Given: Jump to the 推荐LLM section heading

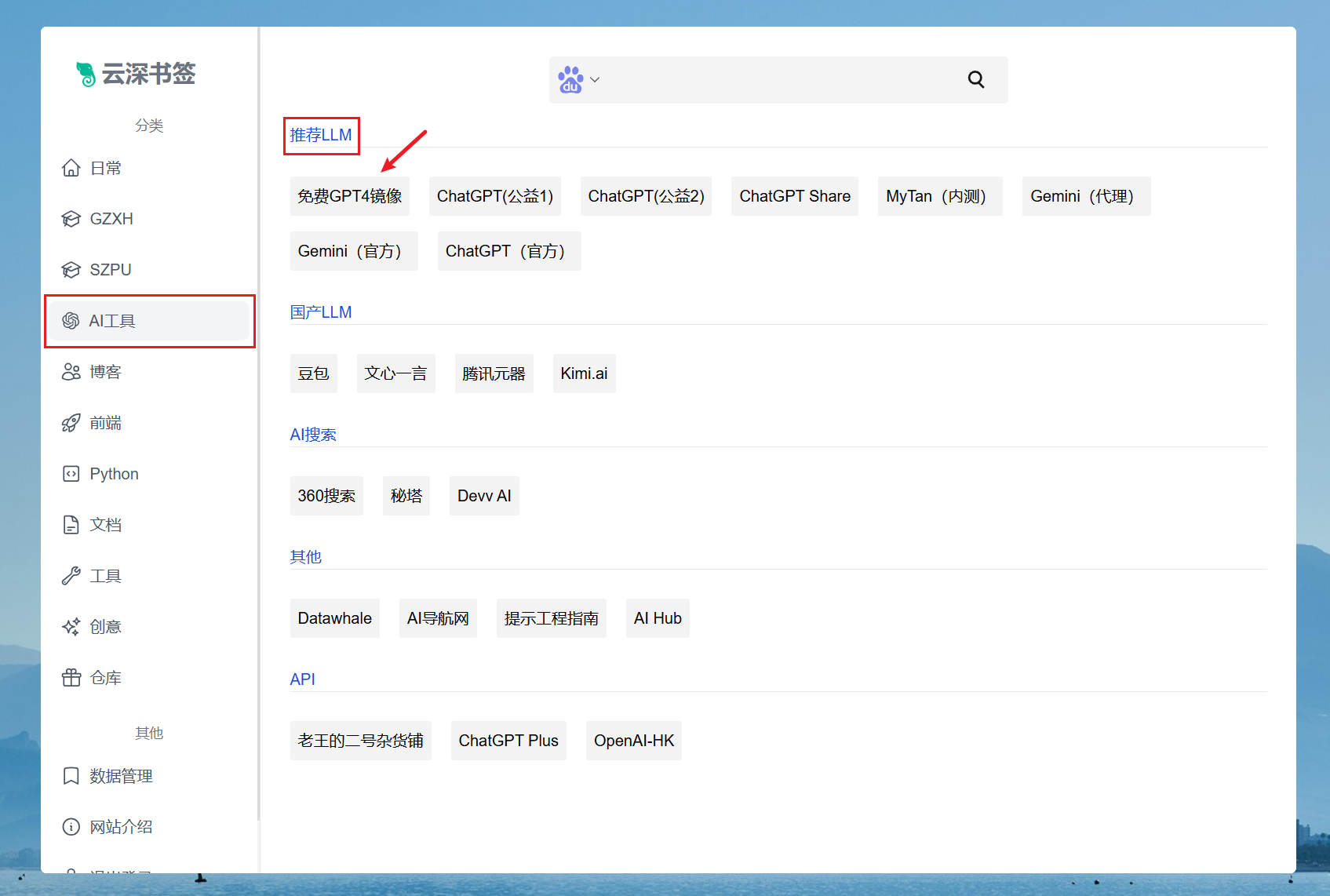Looking at the screenshot, I should coord(321,135).
